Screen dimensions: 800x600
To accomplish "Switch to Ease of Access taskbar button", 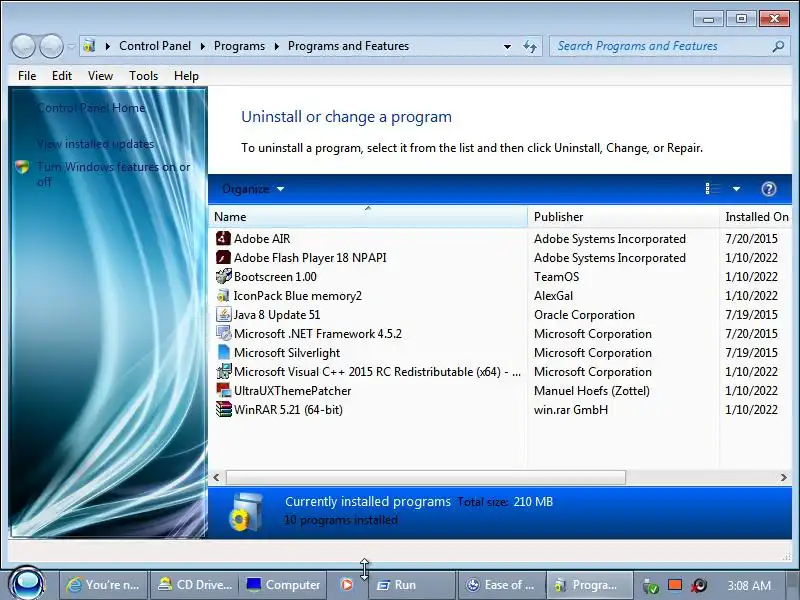I will (501, 585).
